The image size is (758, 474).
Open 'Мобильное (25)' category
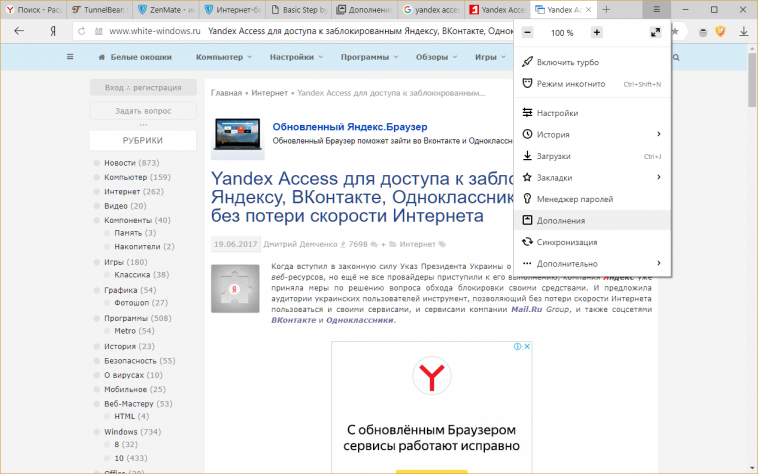click(134, 389)
